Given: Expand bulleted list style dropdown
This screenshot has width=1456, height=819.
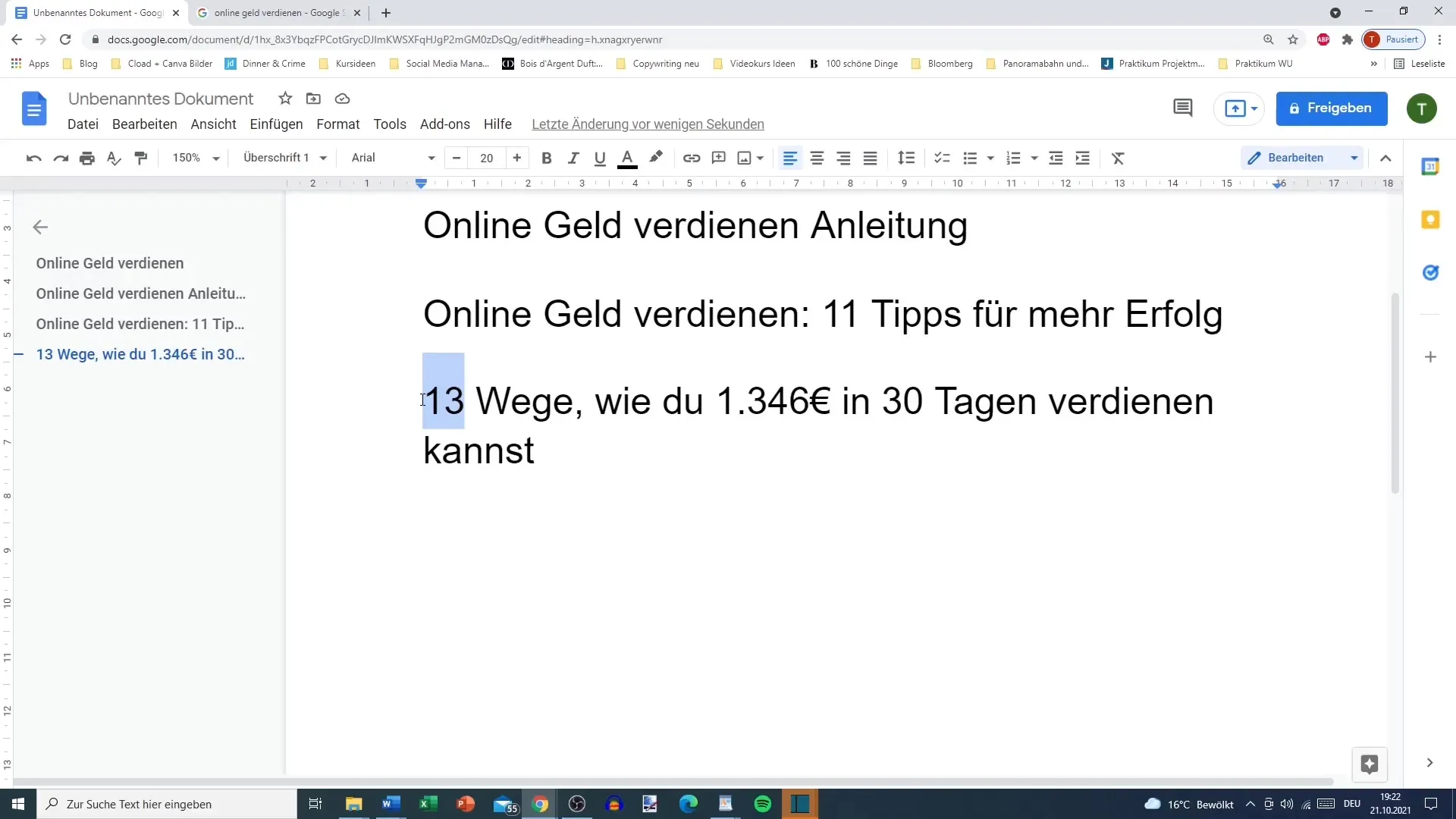Looking at the screenshot, I should pos(990,158).
